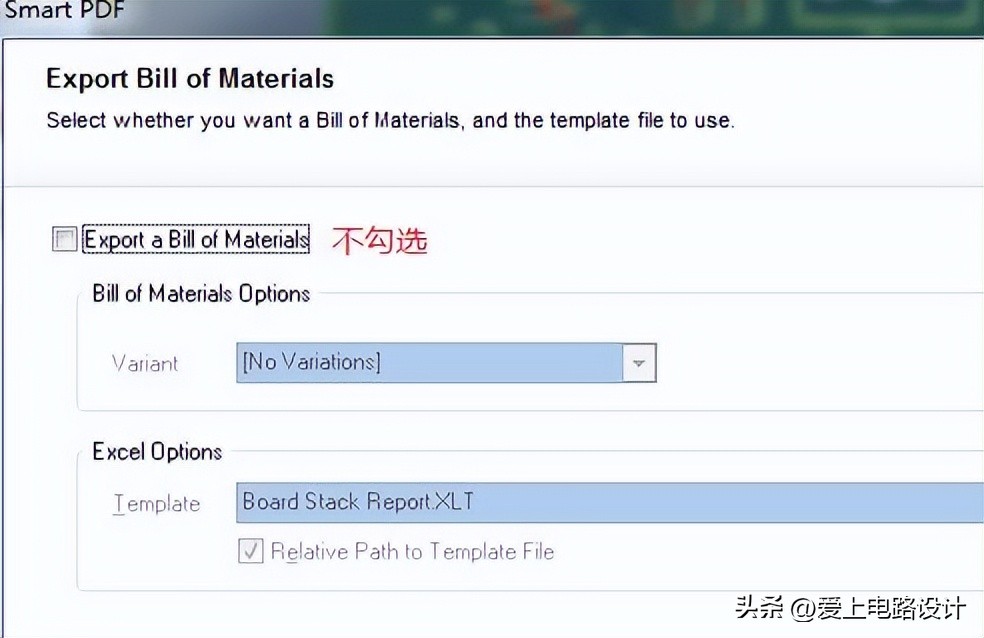
Task: Click the 头条 @爱上电路设计 watermark
Action: [x=850, y=607]
